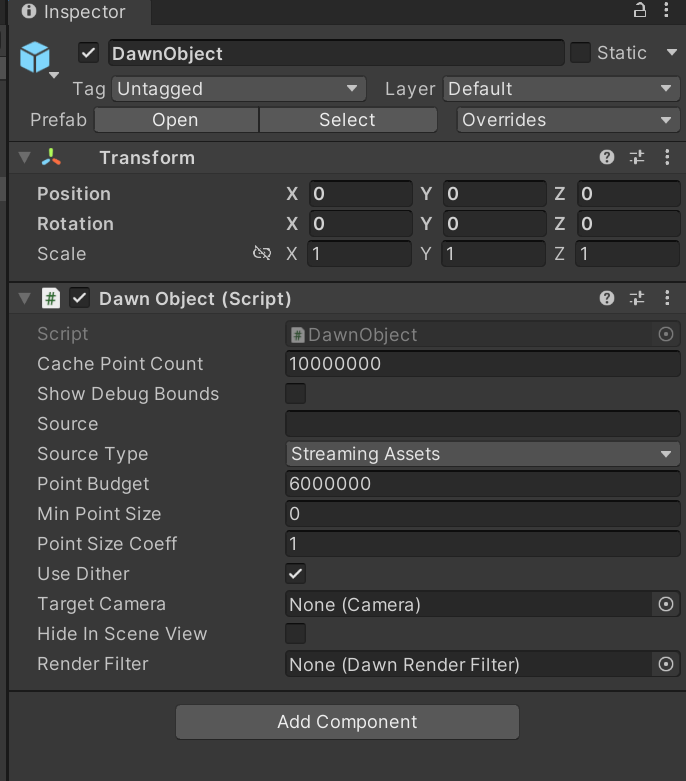Open Dawn Object script more options menu
The height and width of the screenshot is (781, 686).
click(668, 298)
